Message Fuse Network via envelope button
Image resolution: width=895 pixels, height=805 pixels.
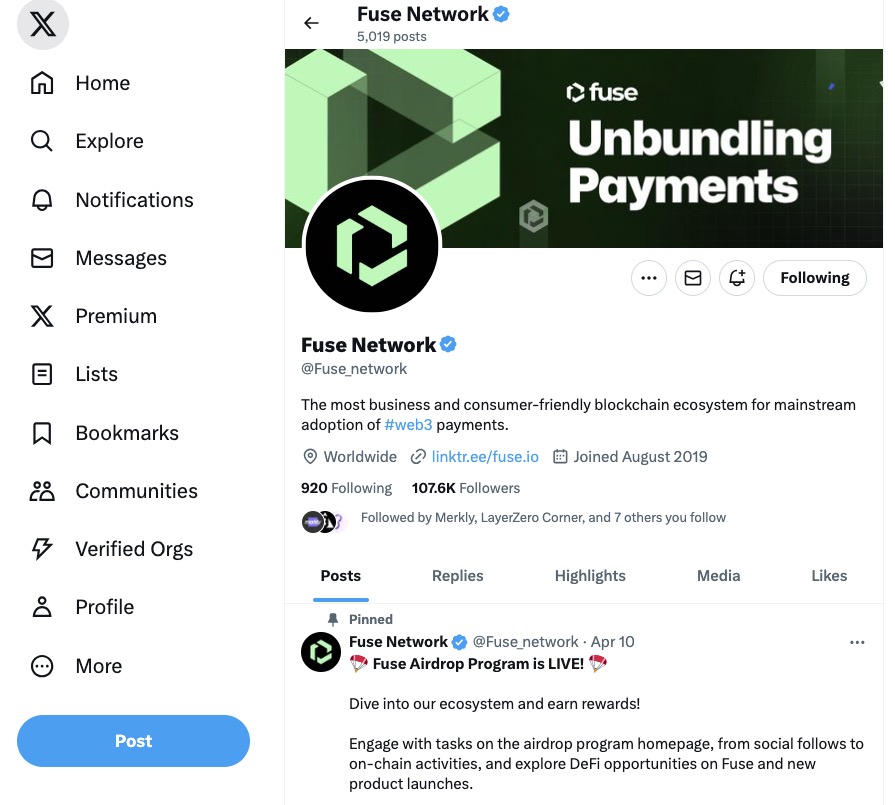tap(692, 278)
